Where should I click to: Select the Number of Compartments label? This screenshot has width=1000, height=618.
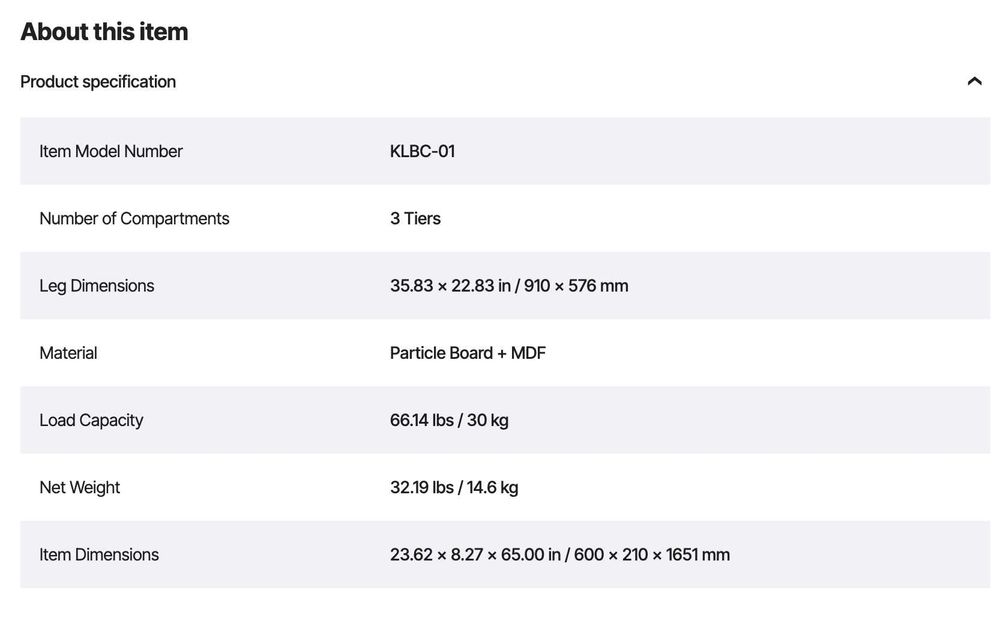coord(134,218)
